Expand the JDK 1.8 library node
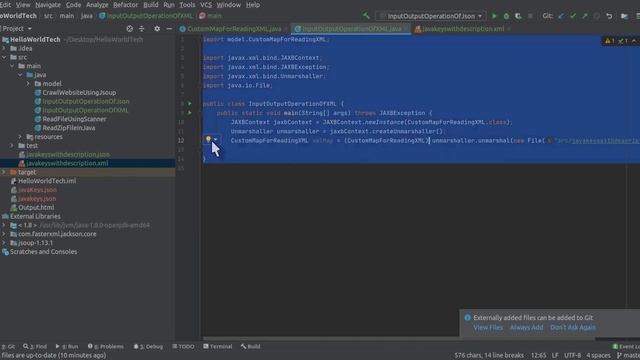Image resolution: width=640 pixels, height=360 pixels. click(x=4, y=225)
